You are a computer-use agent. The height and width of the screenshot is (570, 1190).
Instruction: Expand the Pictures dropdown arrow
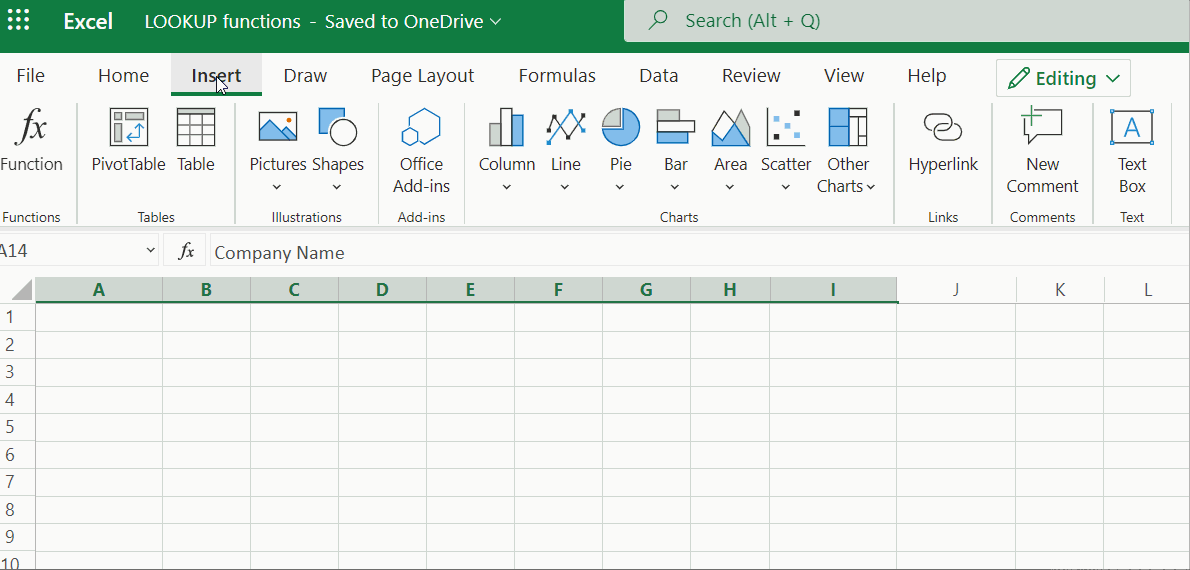pyautogui.click(x=278, y=187)
